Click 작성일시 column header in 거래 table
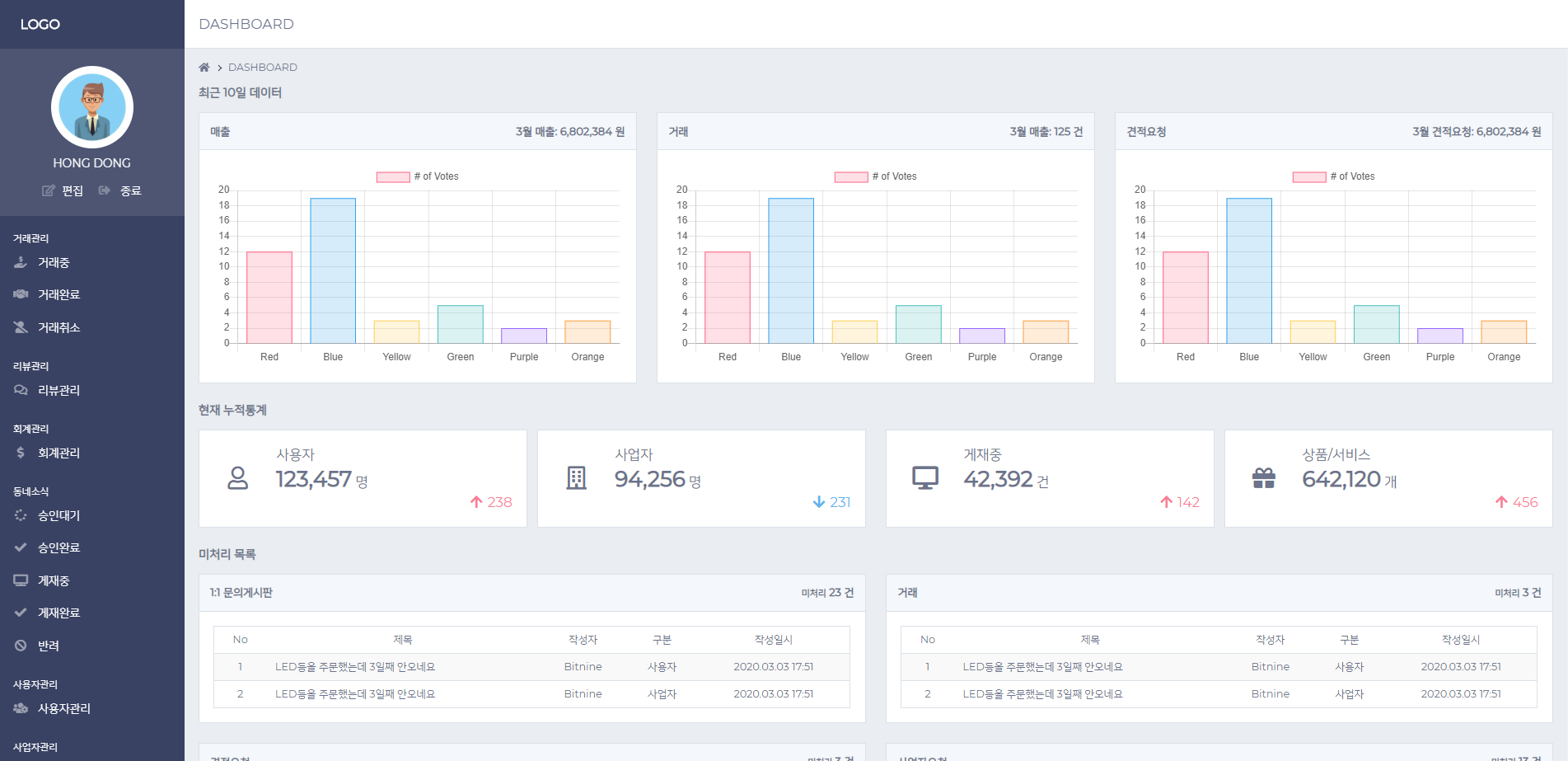1568x761 pixels. [x=1461, y=640]
